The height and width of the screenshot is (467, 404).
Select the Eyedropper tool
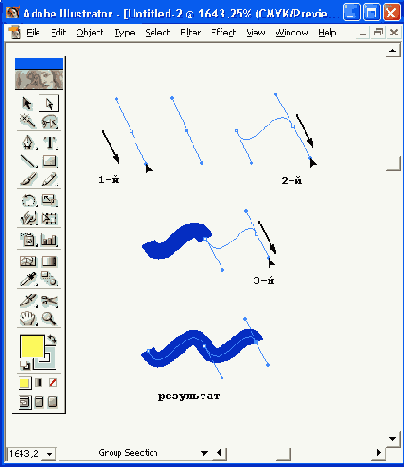(x=28, y=279)
